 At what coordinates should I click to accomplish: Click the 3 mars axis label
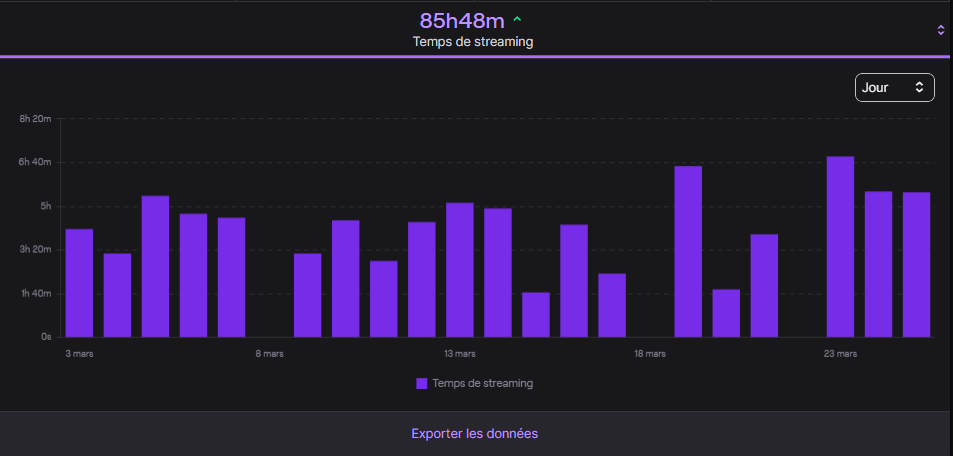pyautogui.click(x=80, y=354)
